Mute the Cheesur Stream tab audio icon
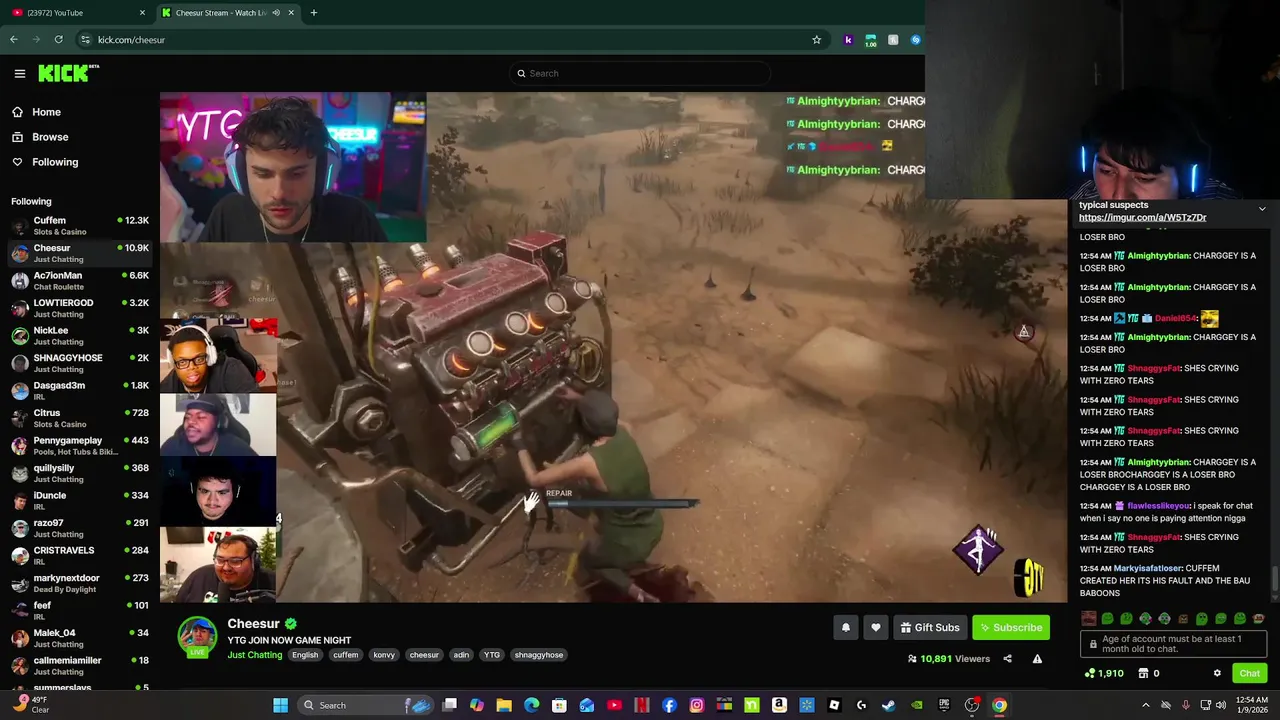 pyautogui.click(x=276, y=13)
